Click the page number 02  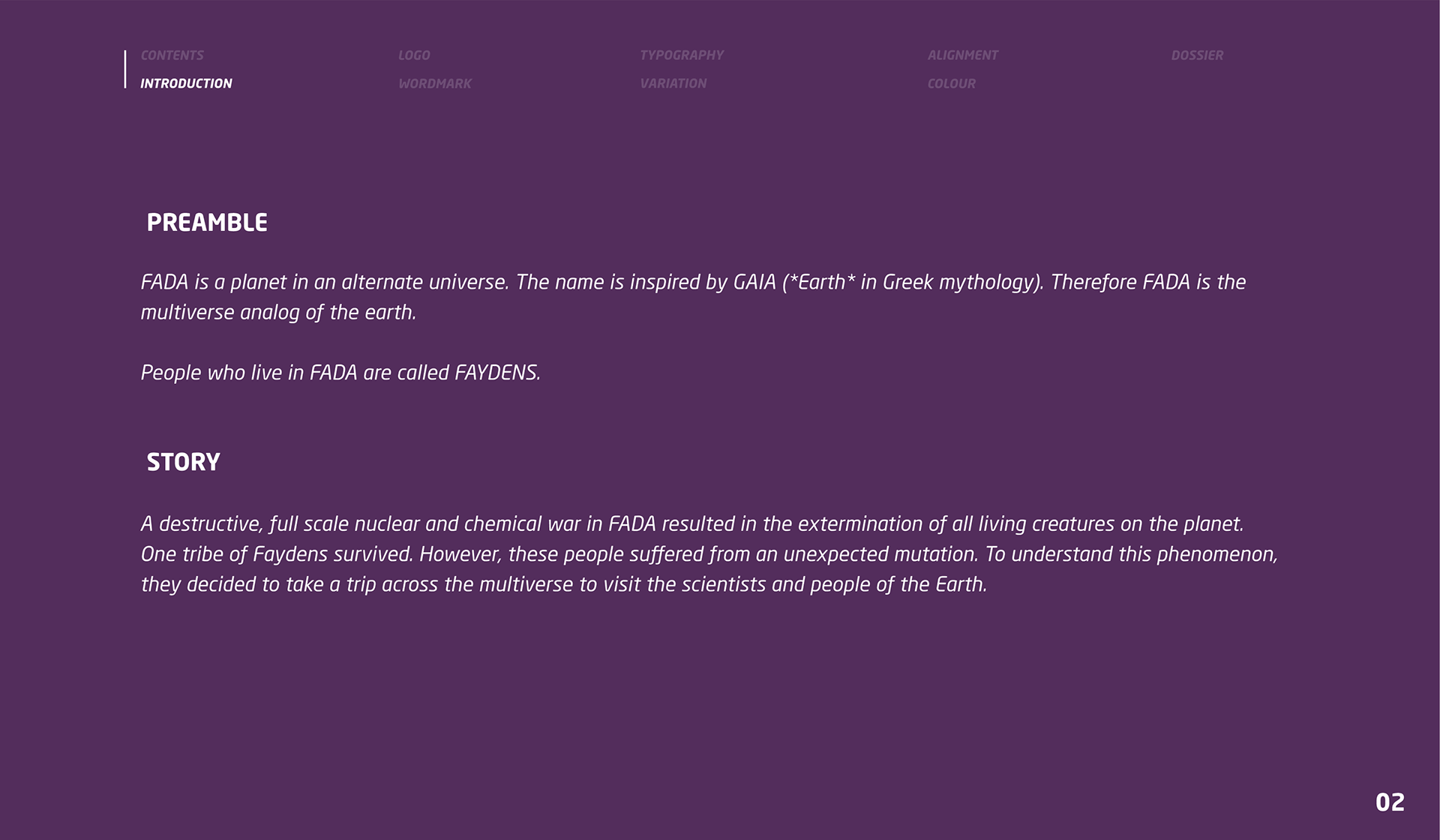1390,802
